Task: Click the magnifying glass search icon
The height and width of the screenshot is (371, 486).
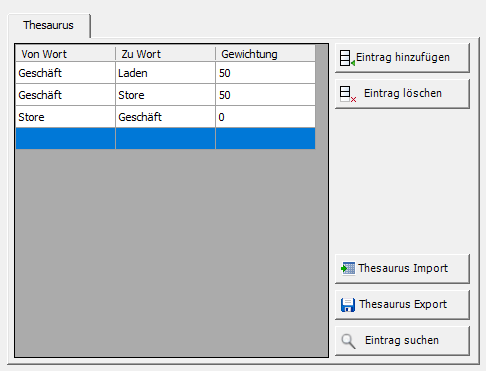Action: (348, 341)
